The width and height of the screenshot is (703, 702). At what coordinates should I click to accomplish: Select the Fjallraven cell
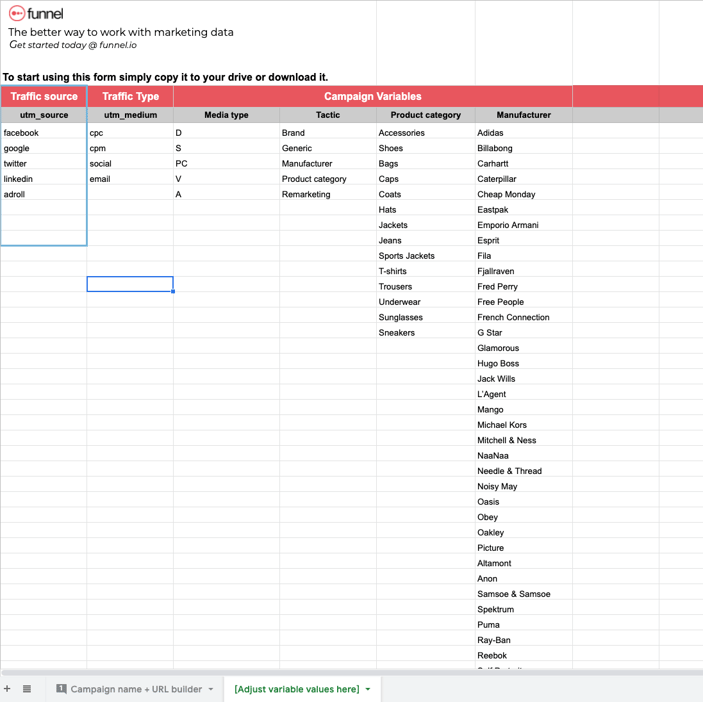tap(524, 271)
